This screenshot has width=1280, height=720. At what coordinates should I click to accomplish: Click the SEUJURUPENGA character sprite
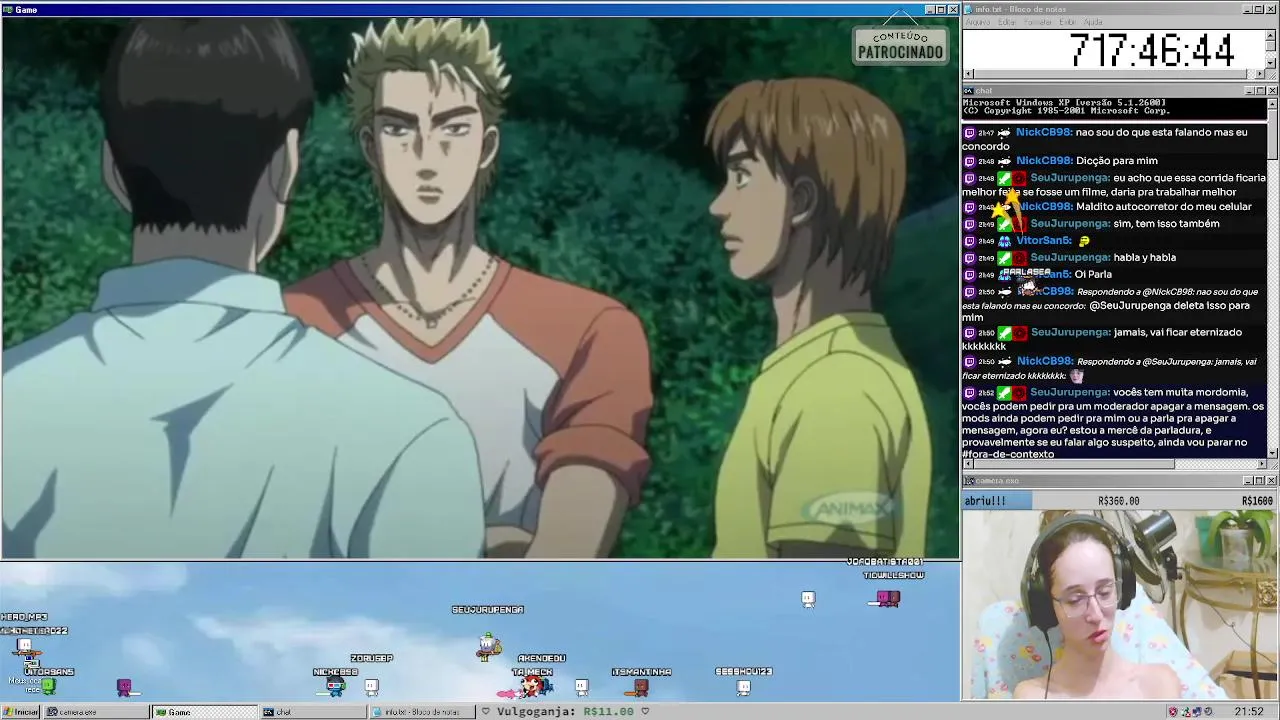pyautogui.click(x=488, y=646)
